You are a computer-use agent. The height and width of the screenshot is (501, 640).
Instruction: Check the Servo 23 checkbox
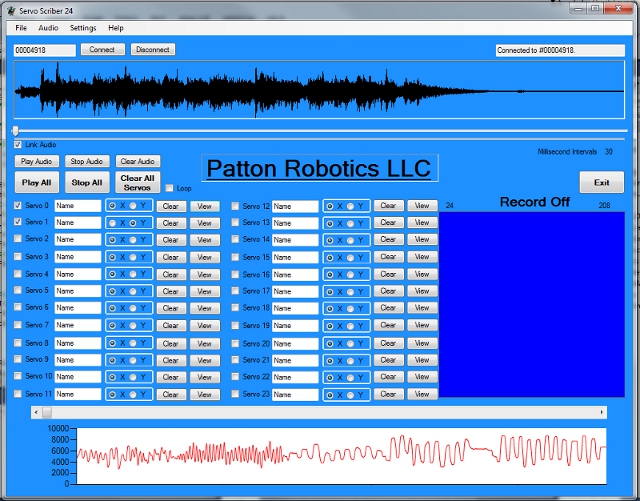tap(235, 394)
